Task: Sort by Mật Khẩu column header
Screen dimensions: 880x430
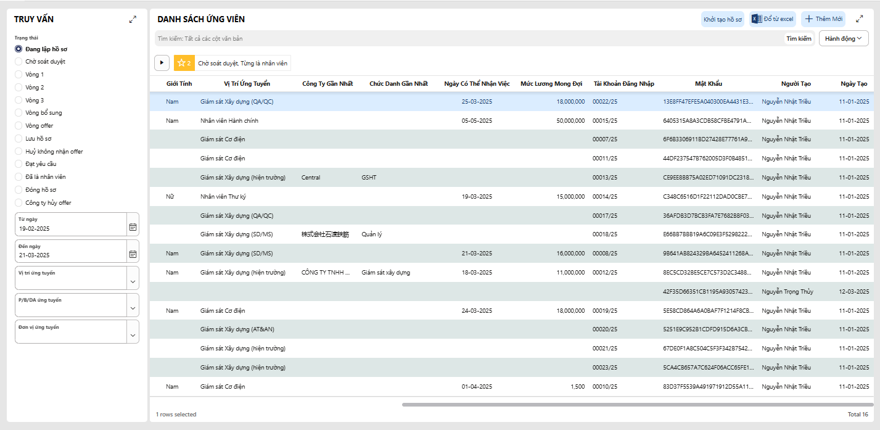Action: click(x=708, y=84)
